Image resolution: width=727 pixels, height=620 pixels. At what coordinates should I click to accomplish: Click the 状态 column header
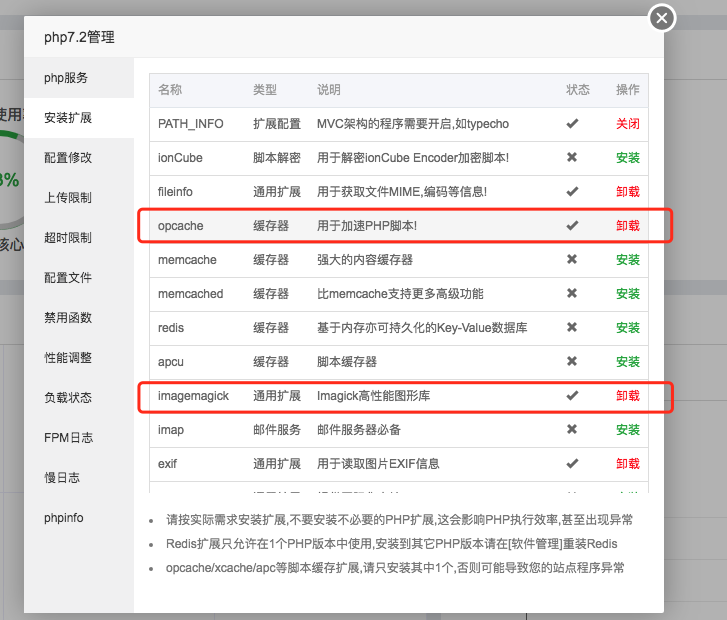pos(578,90)
